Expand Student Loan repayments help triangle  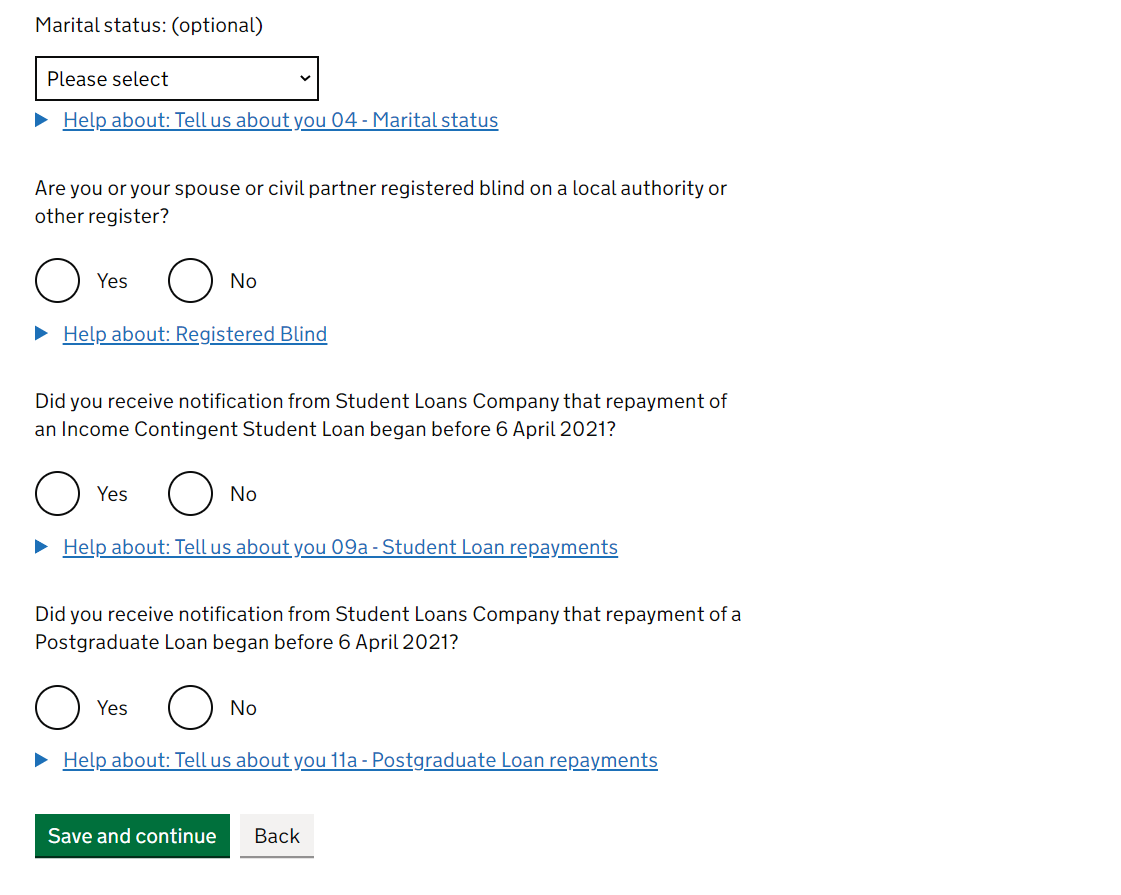(41, 547)
